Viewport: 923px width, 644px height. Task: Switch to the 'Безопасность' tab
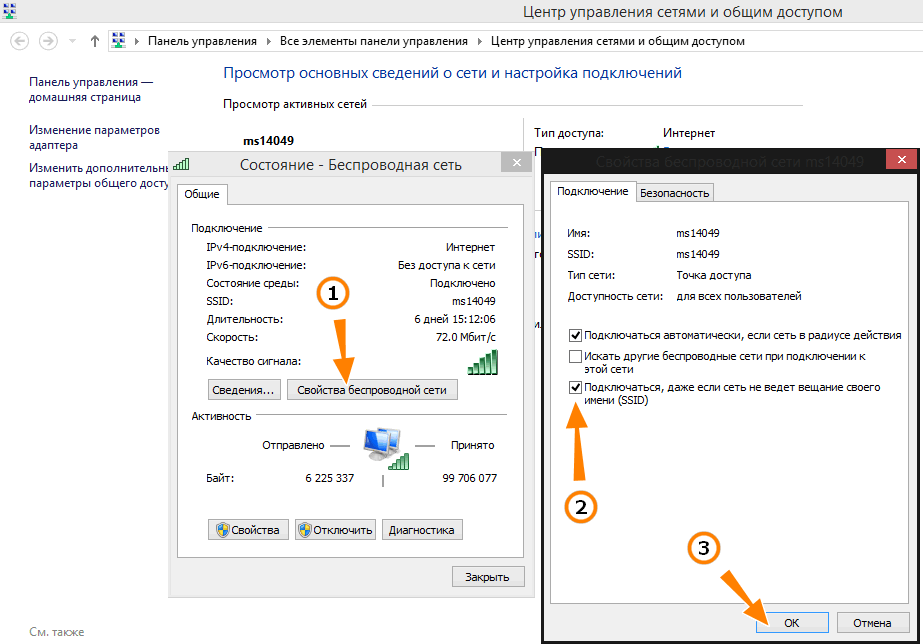point(674,193)
